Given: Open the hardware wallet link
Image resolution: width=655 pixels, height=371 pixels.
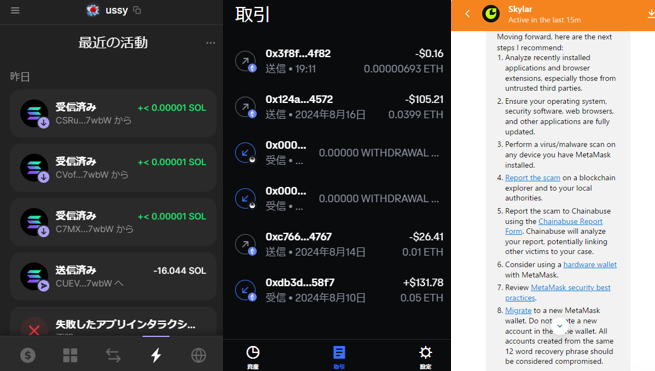Looking at the screenshot, I should coord(590,264).
